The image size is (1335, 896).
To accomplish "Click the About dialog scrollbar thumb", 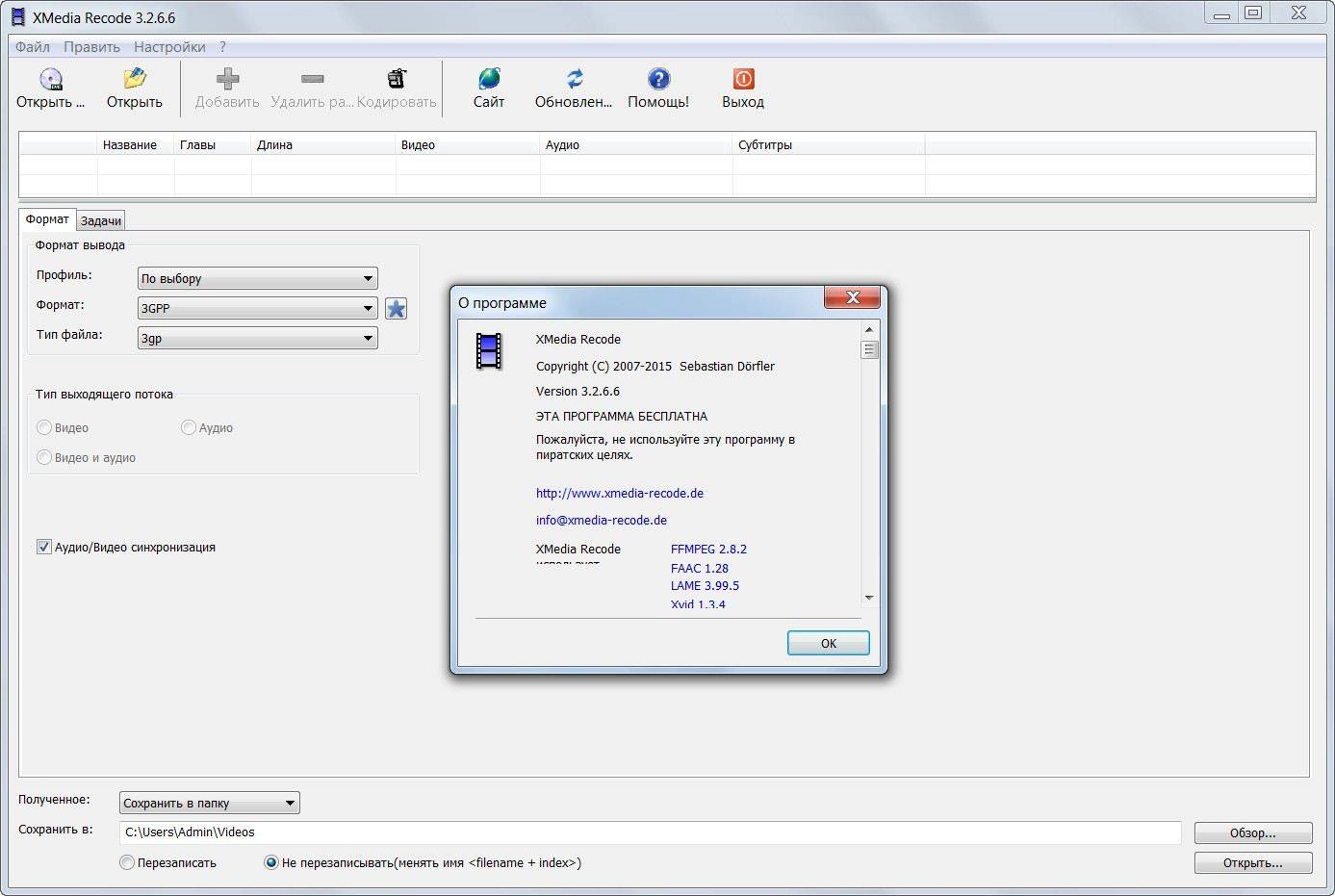I will [x=869, y=349].
